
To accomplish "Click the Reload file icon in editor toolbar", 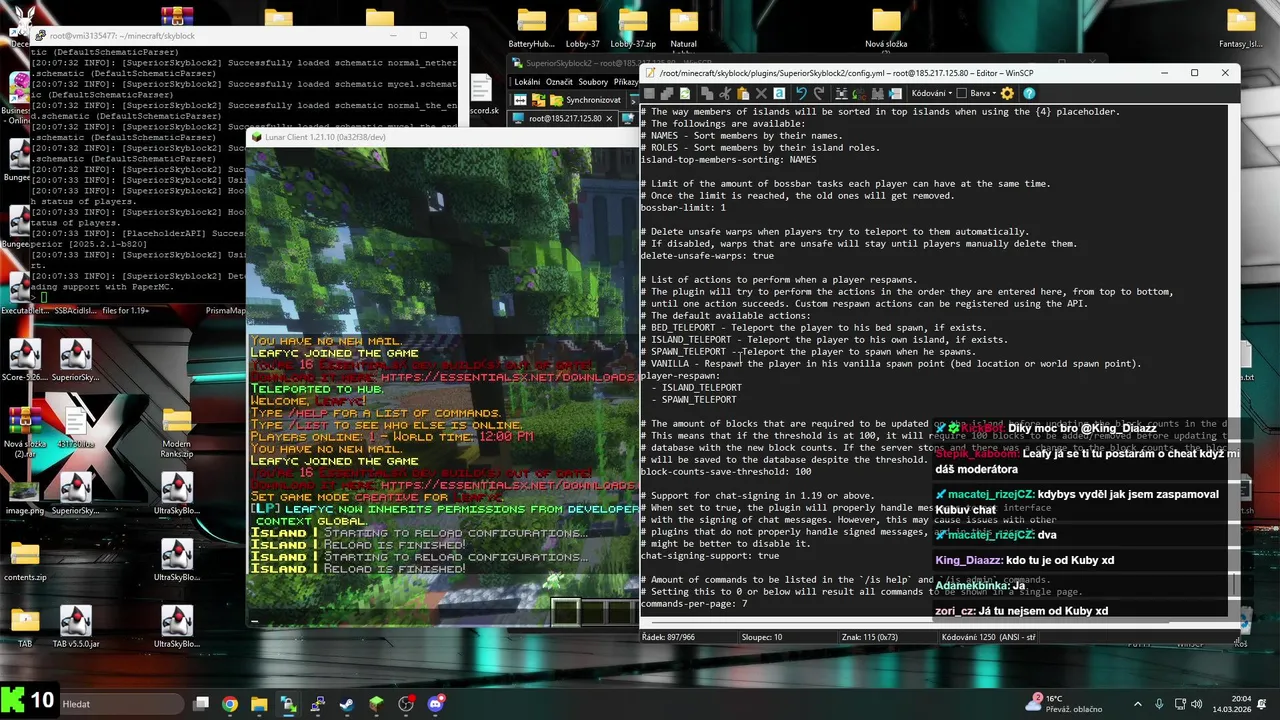I will 684,93.
